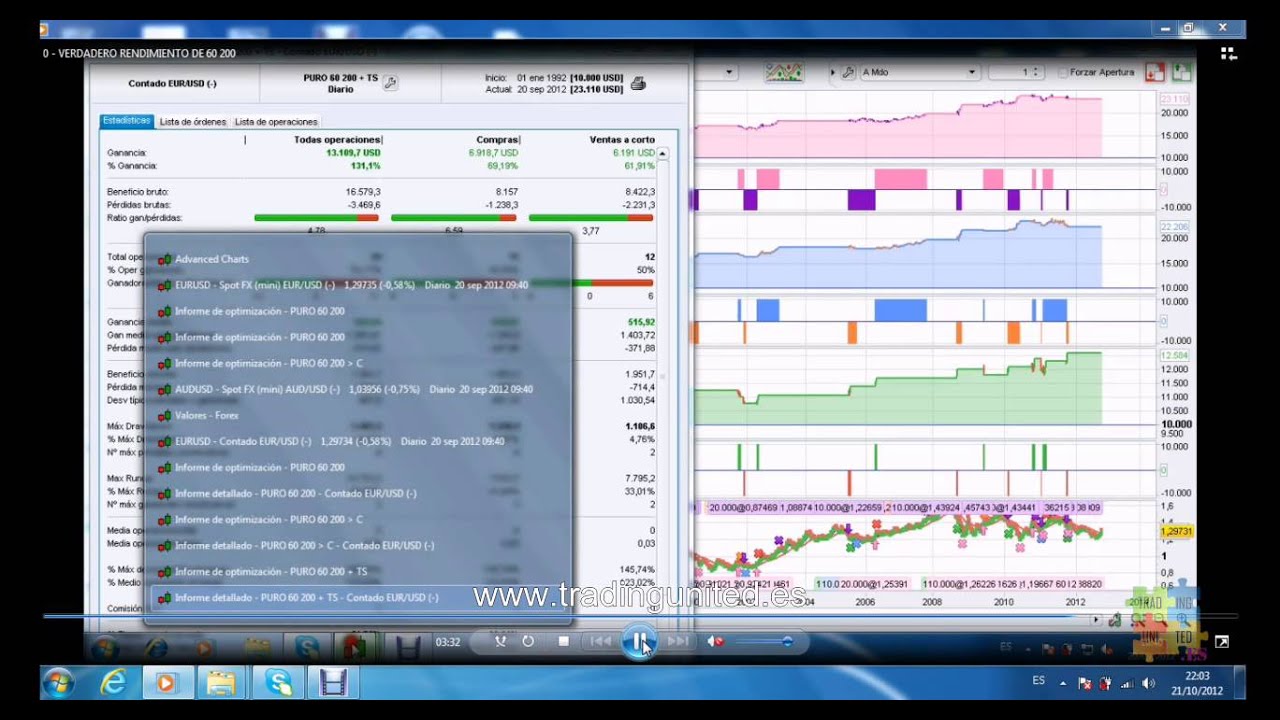The height and width of the screenshot is (720, 1280).
Task: Open Skype from the taskbar
Action: pyautogui.click(x=277, y=683)
